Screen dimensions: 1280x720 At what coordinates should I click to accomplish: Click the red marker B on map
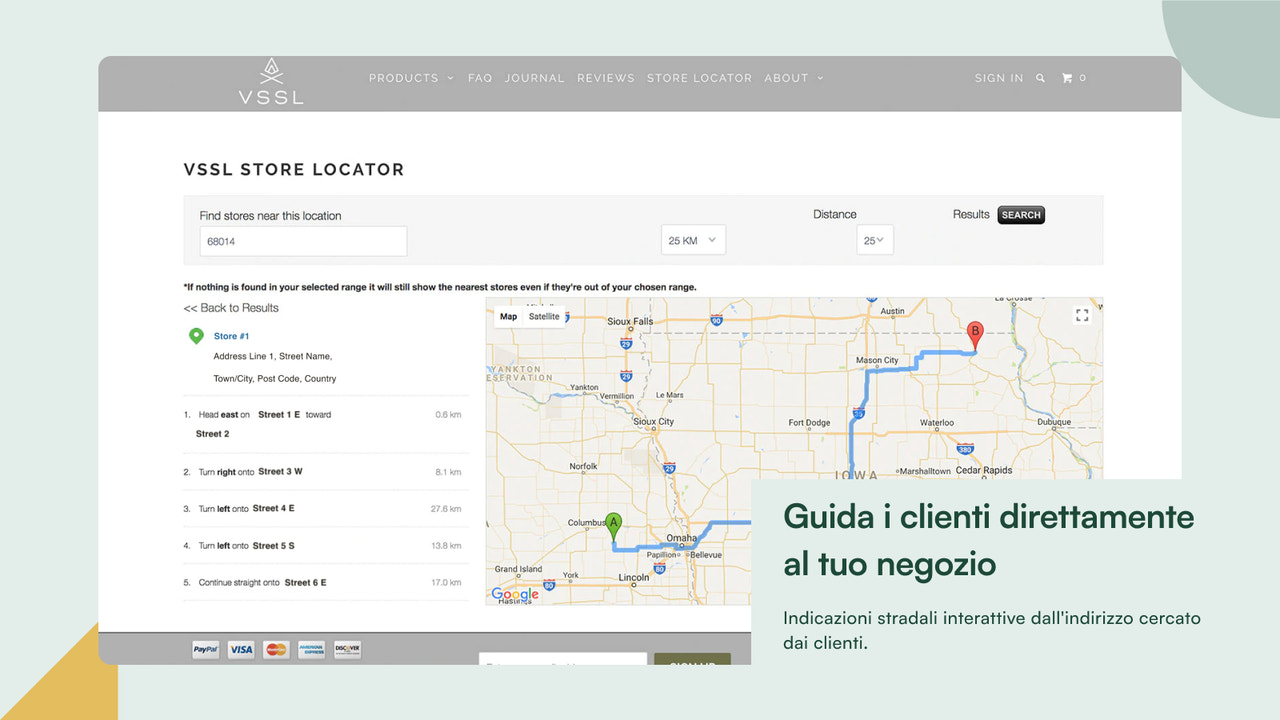[x=977, y=335]
